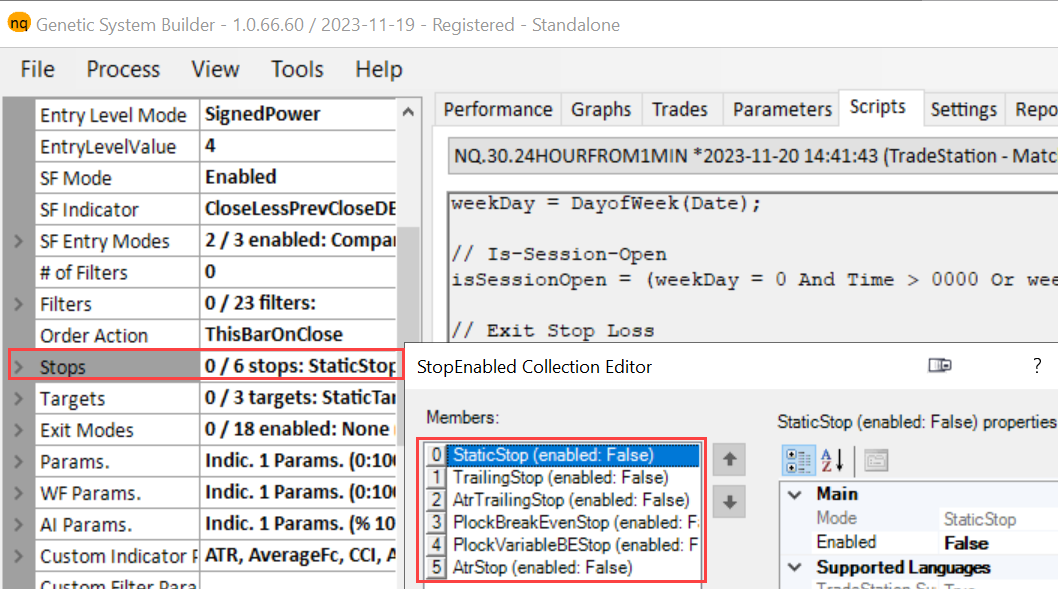Collapse the Main category in properties

click(795, 495)
